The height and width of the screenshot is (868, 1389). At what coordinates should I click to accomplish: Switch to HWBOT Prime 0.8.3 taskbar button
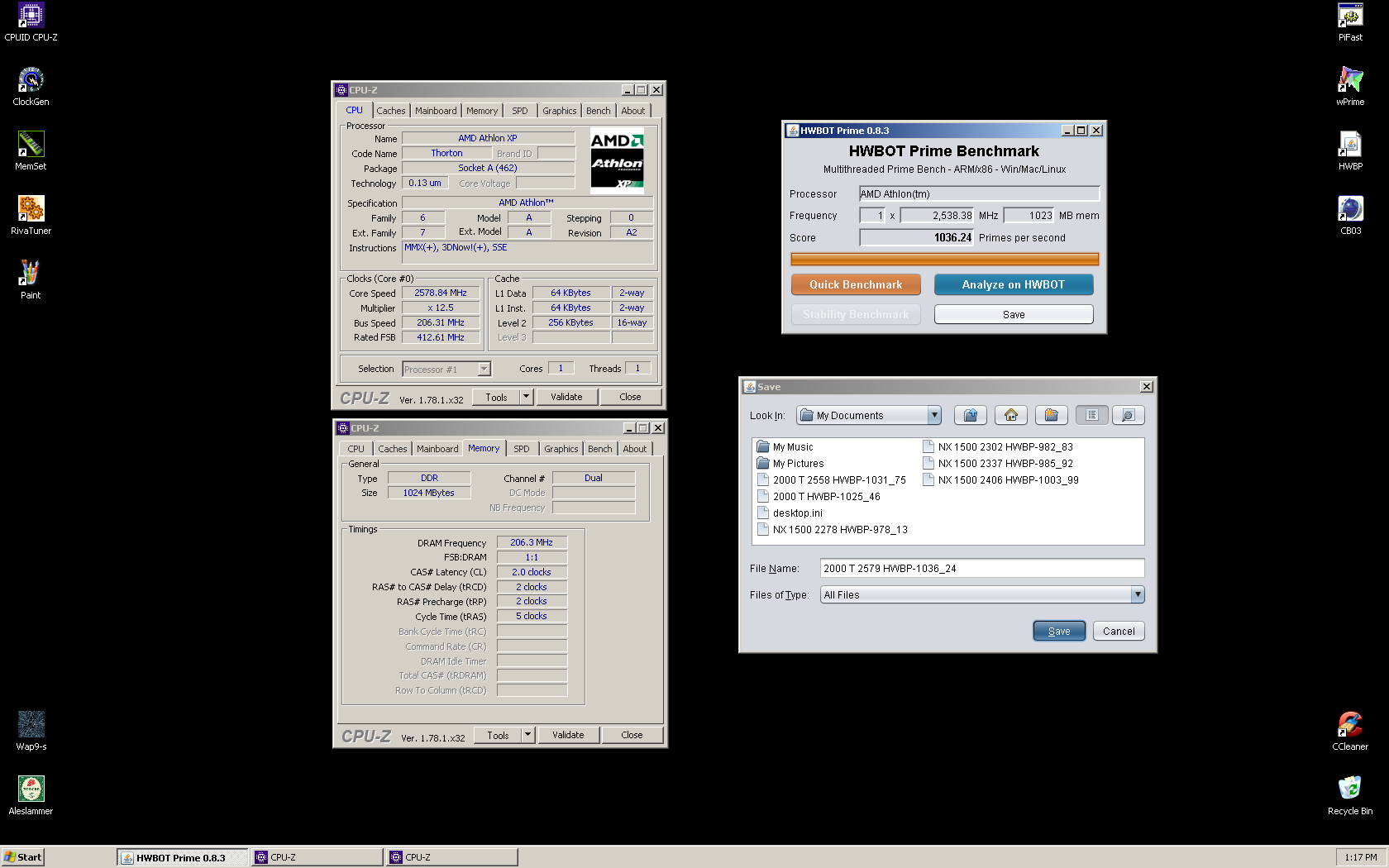click(183, 857)
